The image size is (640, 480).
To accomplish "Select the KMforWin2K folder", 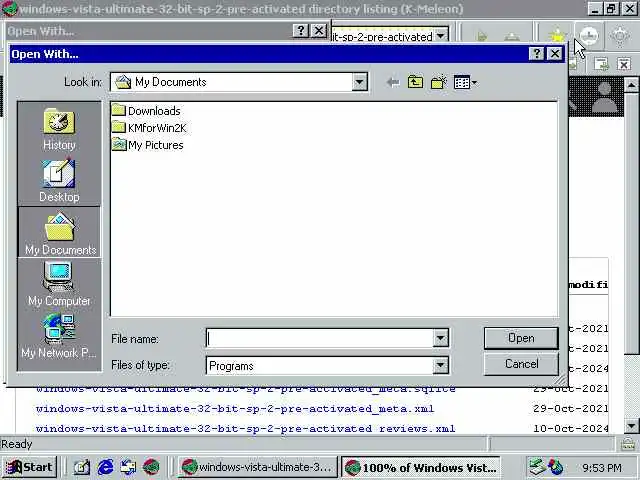I will coord(149,128).
